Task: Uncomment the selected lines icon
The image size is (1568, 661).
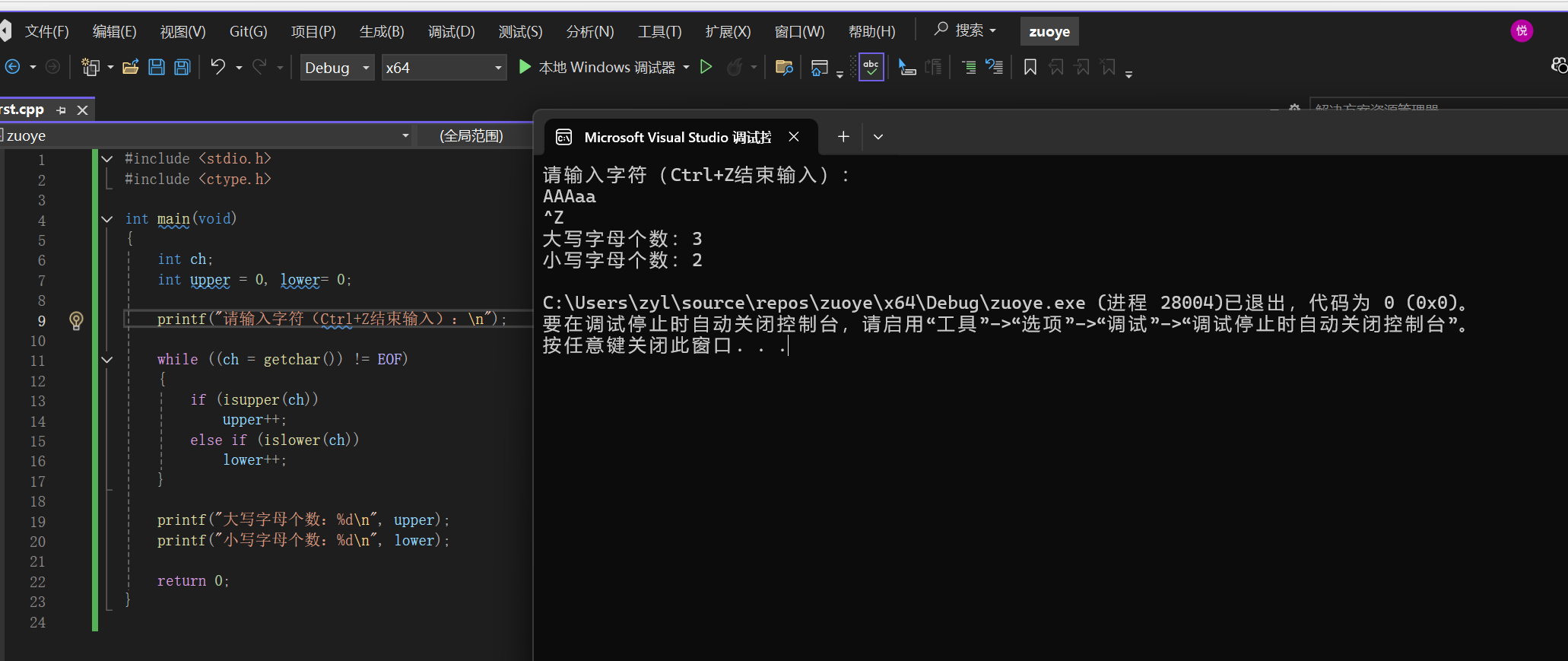Action: tap(995, 67)
